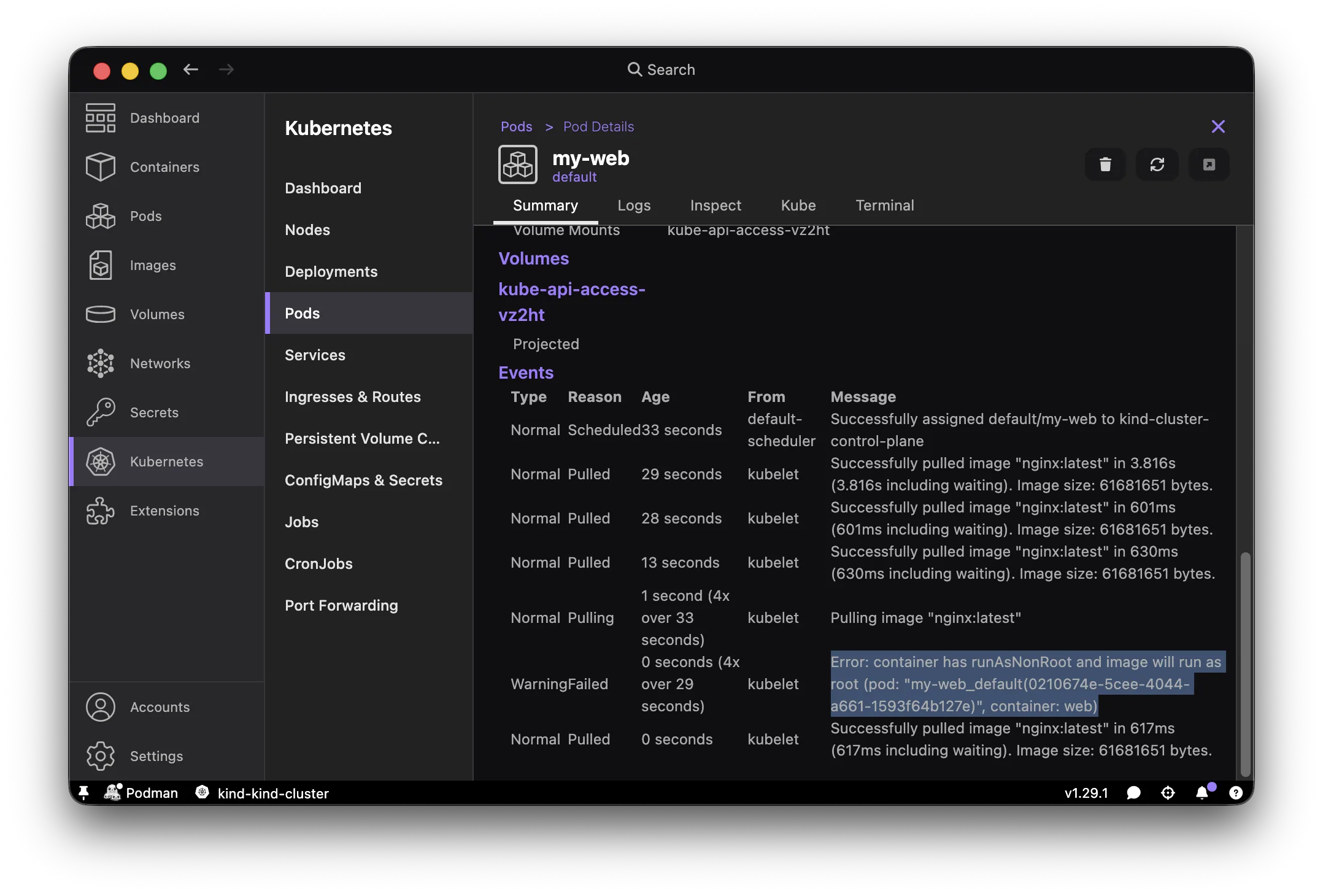Open the Secrets key icon

[101, 412]
